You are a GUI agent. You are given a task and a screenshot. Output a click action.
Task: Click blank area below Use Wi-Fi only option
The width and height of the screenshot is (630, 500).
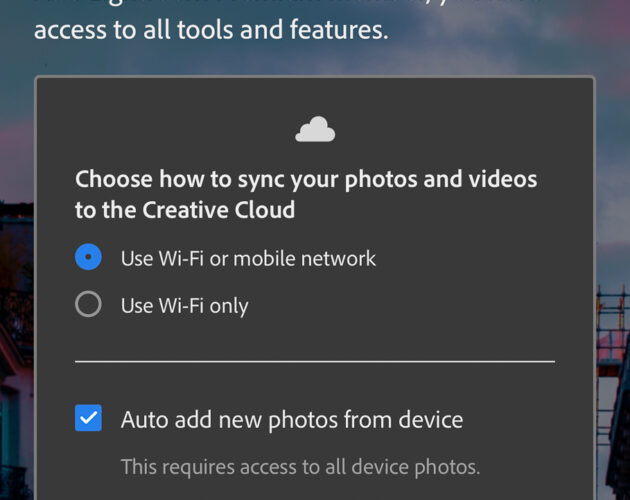tap(315, 338)
